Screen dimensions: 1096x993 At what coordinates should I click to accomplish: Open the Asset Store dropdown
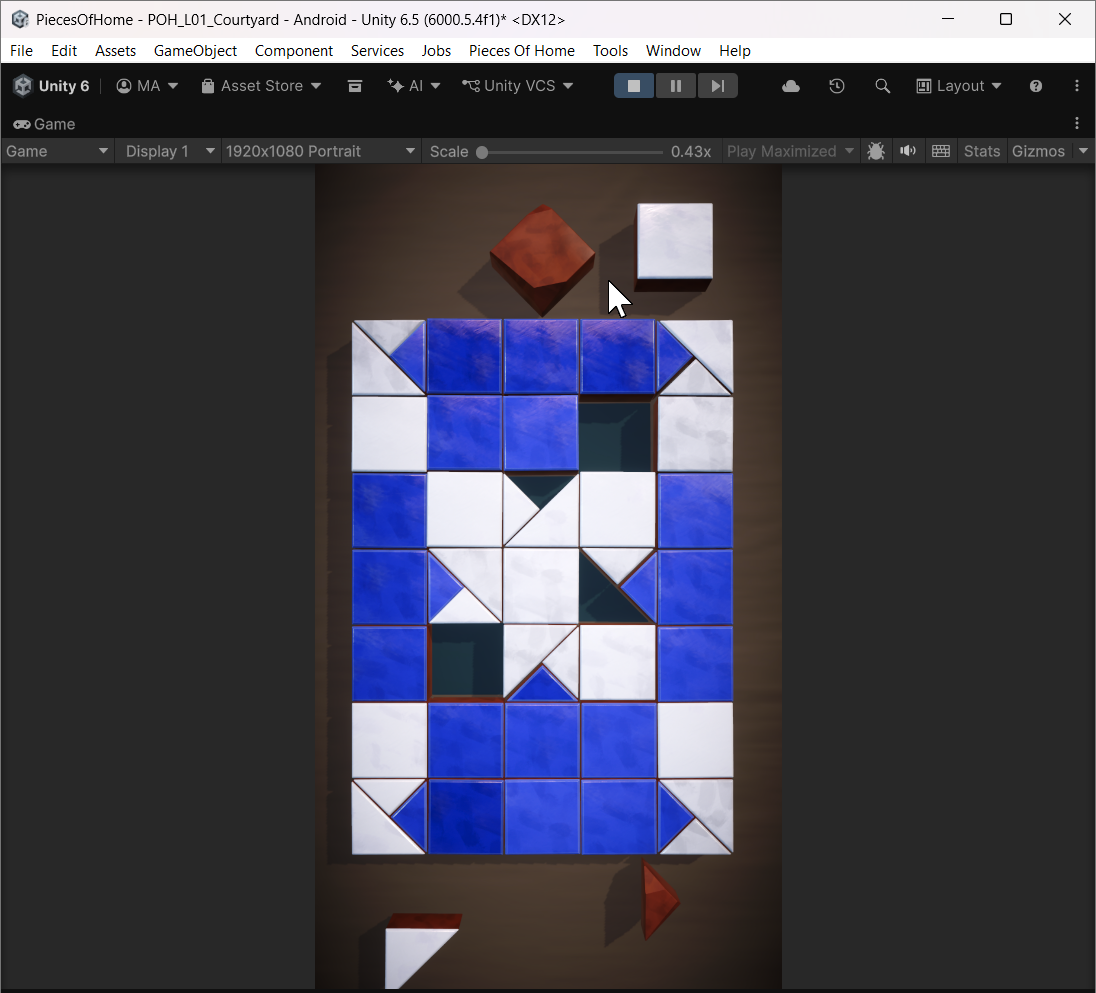coord(261,86)
